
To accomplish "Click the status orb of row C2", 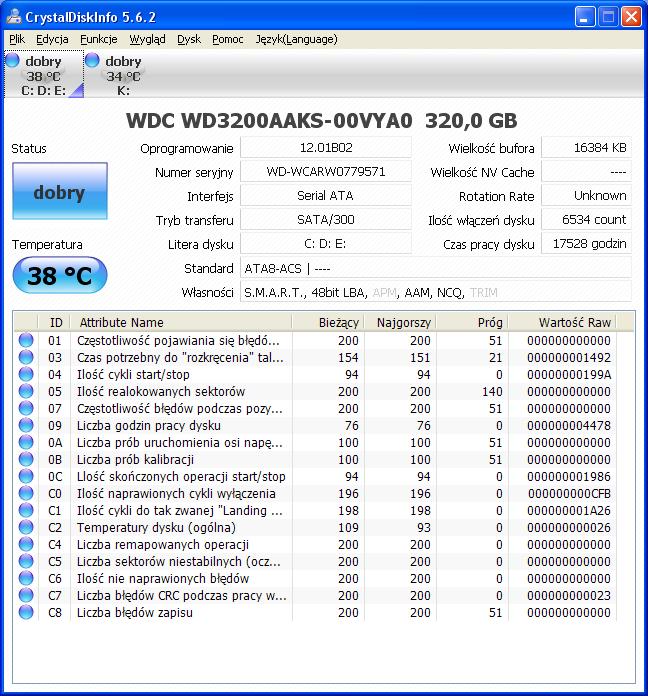I will [26, 527].
